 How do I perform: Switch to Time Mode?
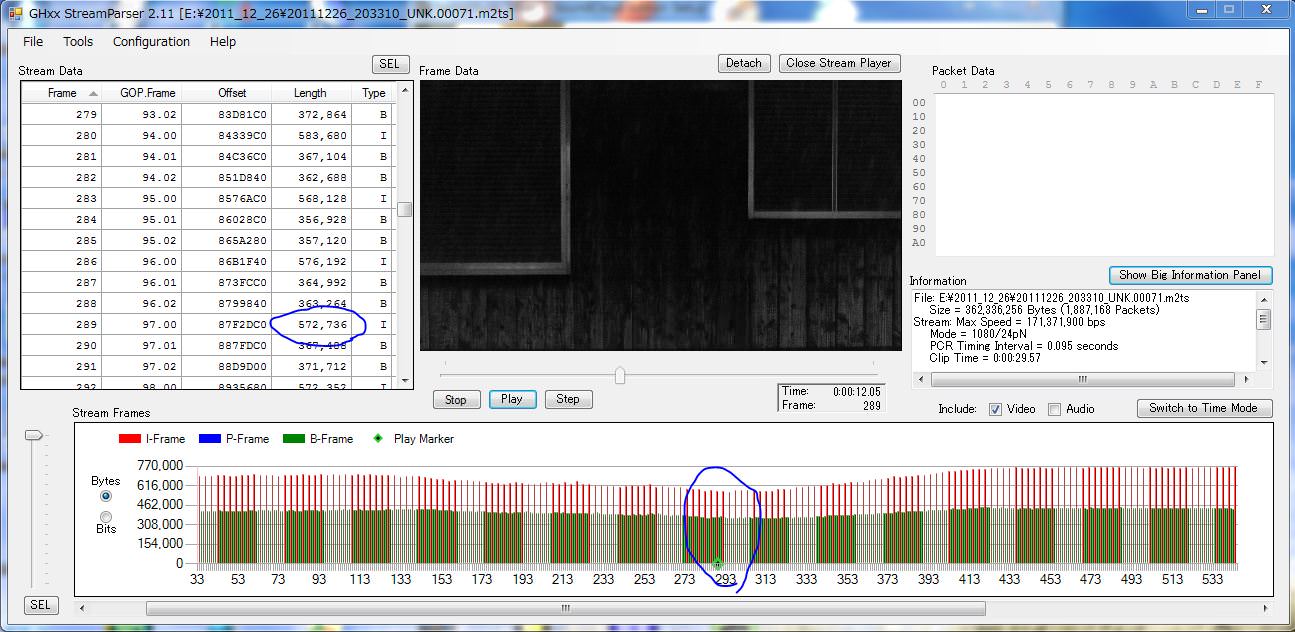tap(1203, 408)
